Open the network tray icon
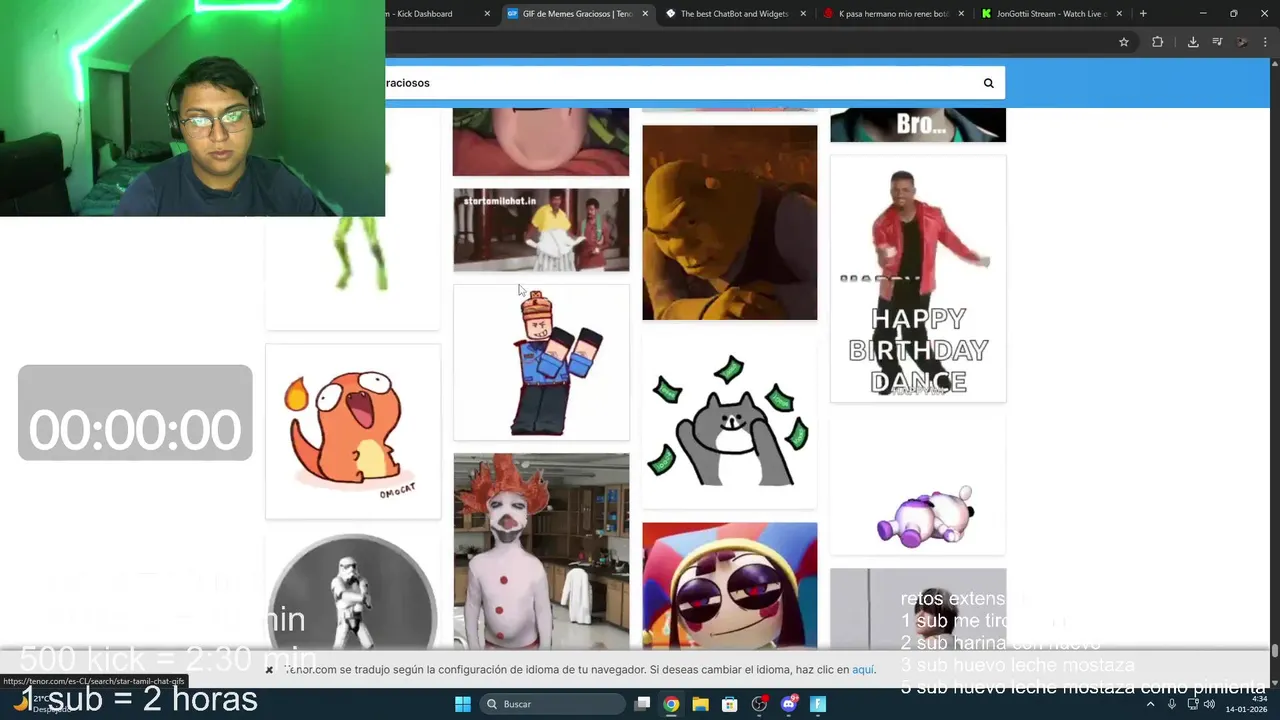The image size is (1280, 720). (1192, 704)
